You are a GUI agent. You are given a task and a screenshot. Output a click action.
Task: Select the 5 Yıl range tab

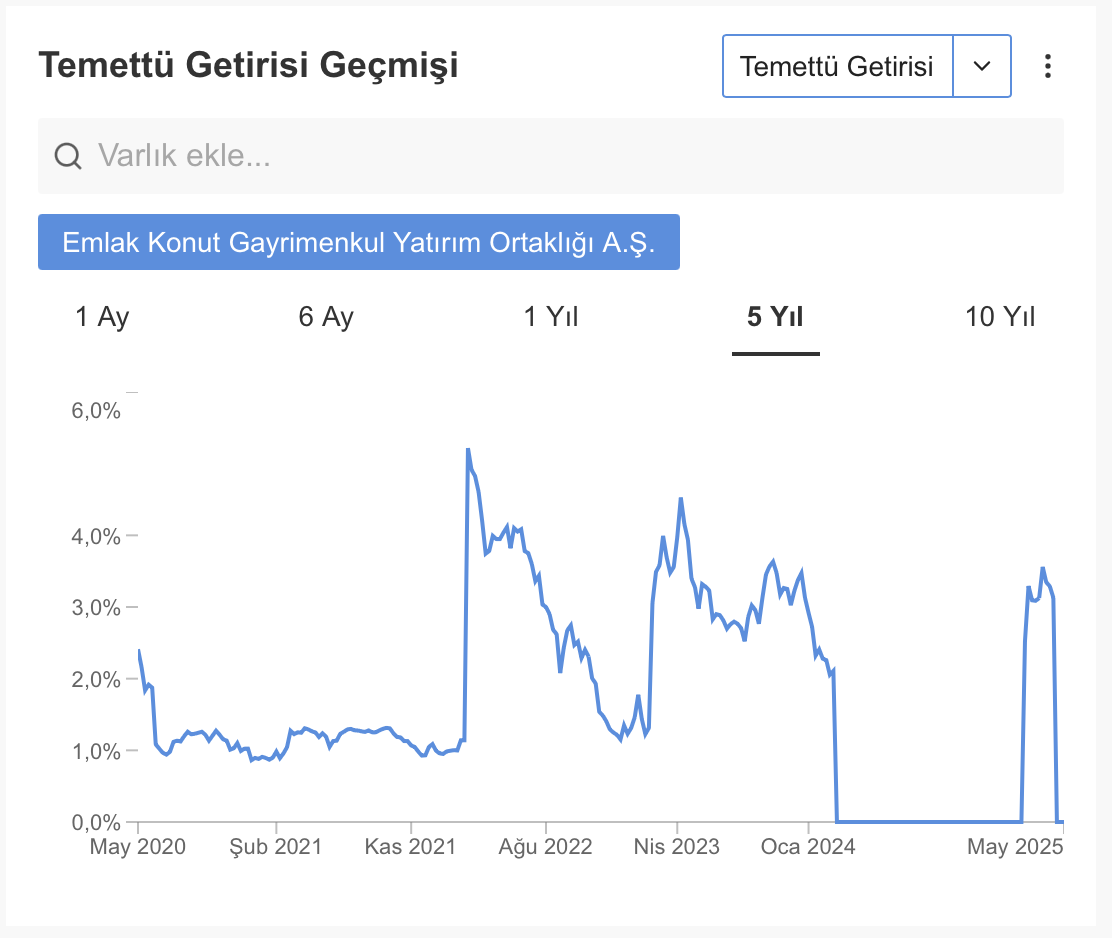(x=775, y=317)
